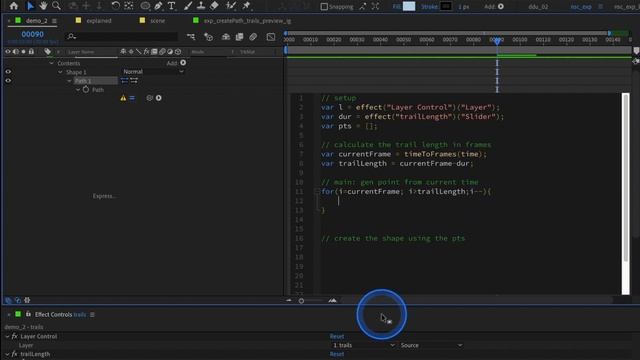Screen dimensions: 640x360
Task: Click the second Path 1 direction icon
Action: click(134, 81)
